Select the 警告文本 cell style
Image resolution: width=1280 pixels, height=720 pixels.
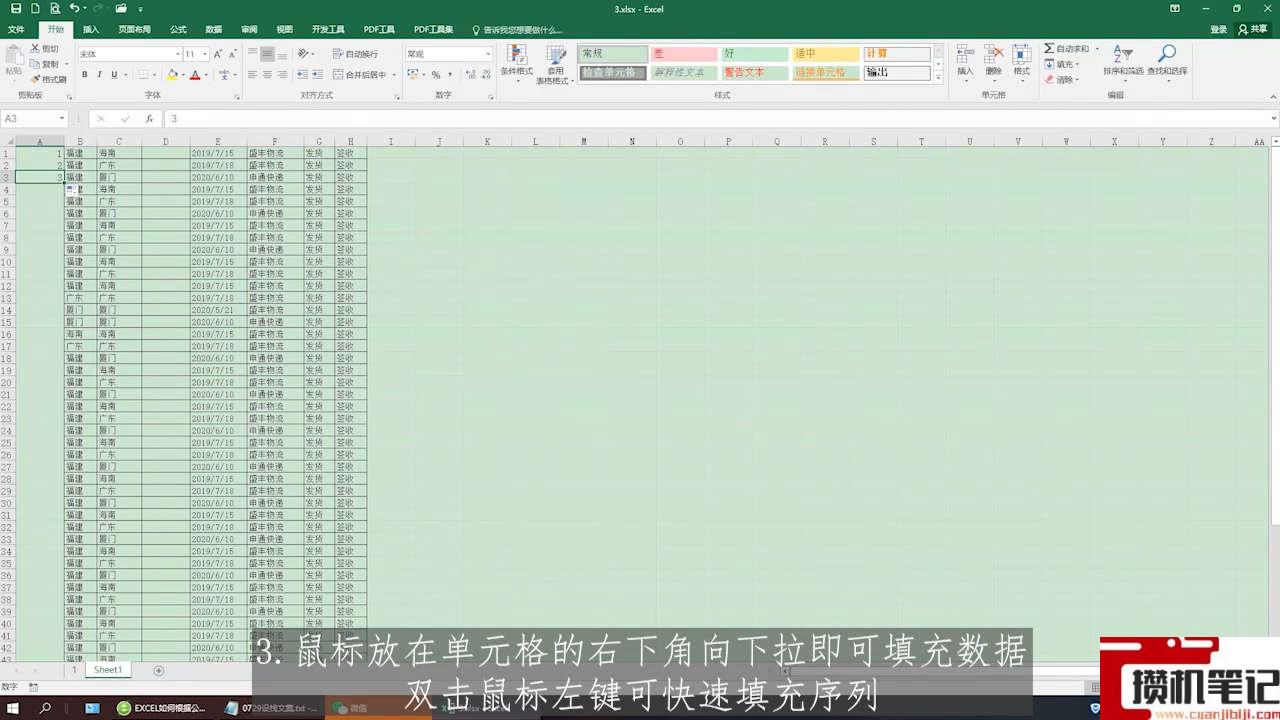755,73
